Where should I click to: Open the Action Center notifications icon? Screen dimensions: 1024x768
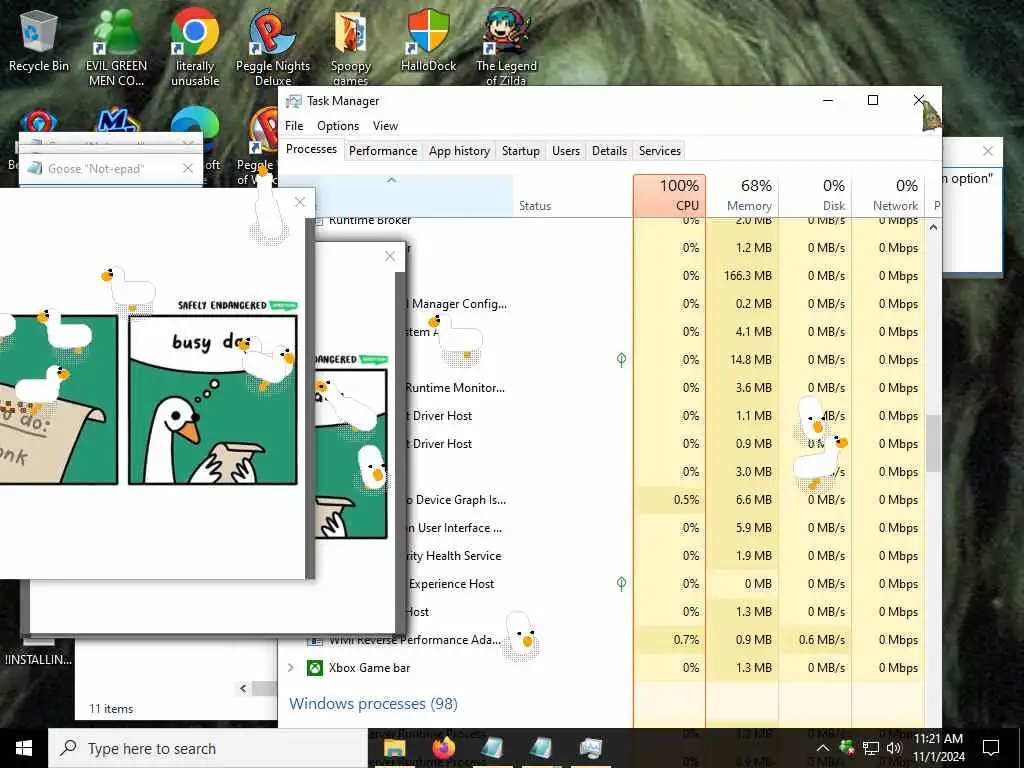991,748
